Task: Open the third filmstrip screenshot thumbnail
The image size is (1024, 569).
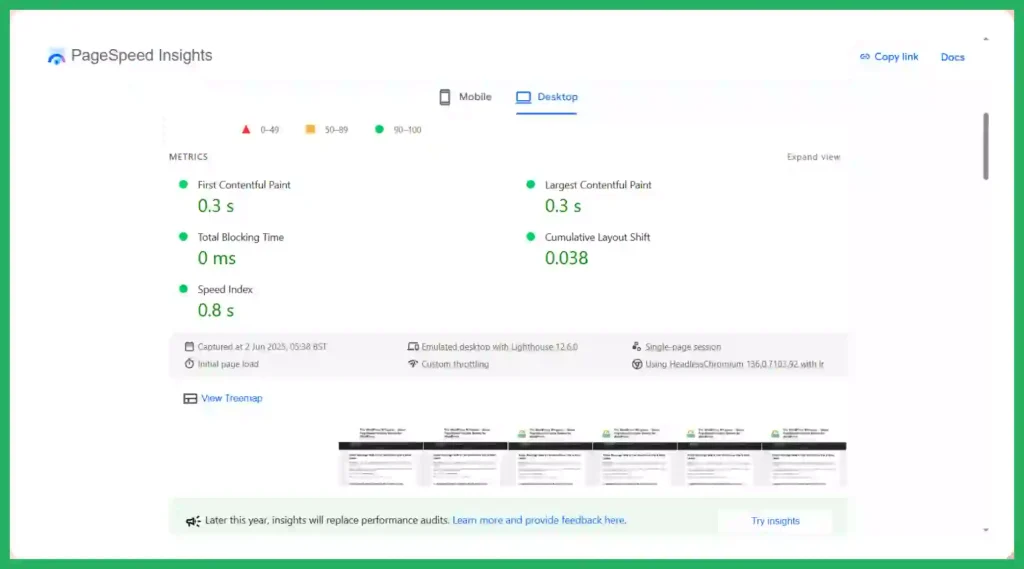Action: tap(550, 457)
